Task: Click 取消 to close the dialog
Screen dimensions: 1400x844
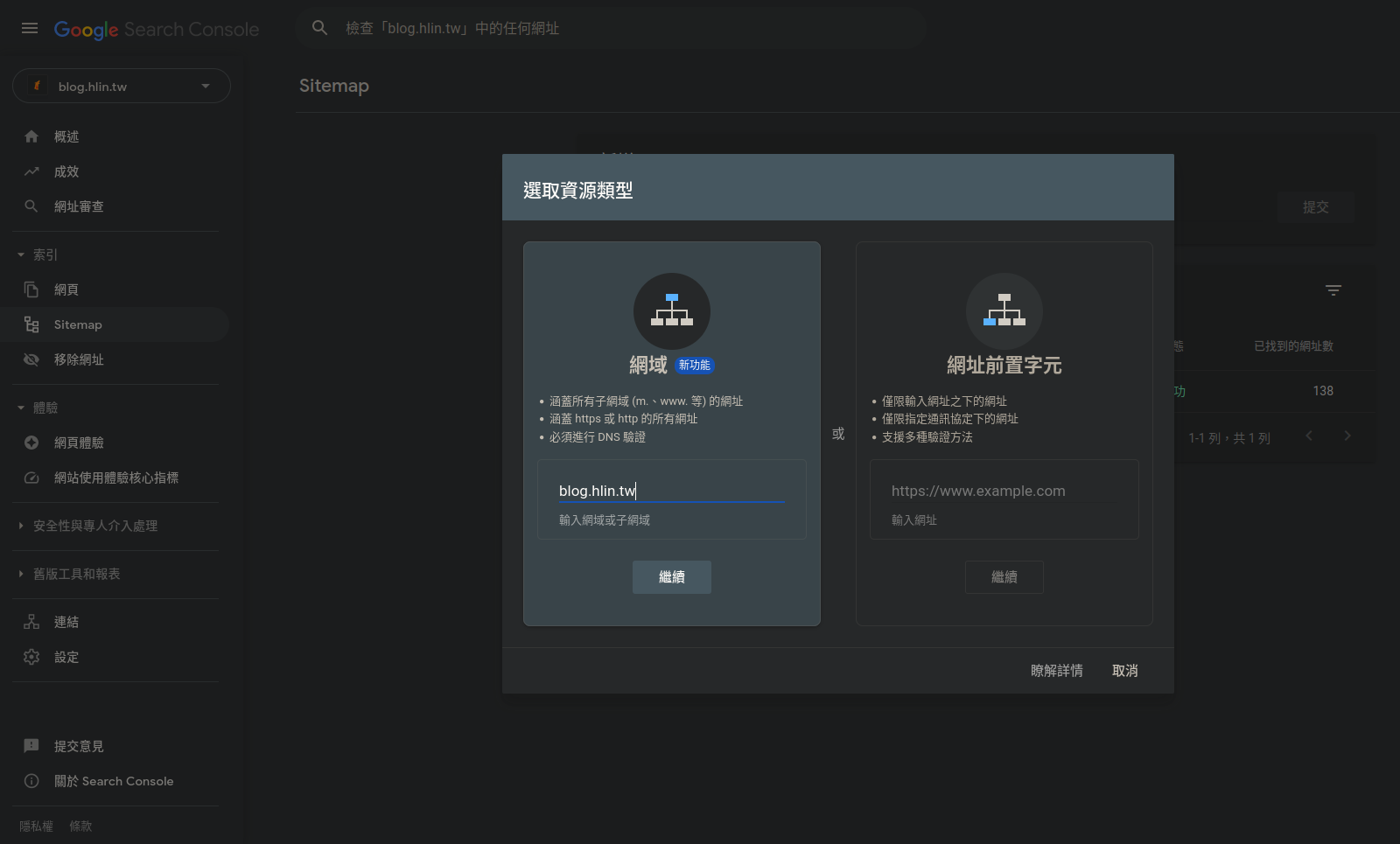Action: tap(1124, 671)
